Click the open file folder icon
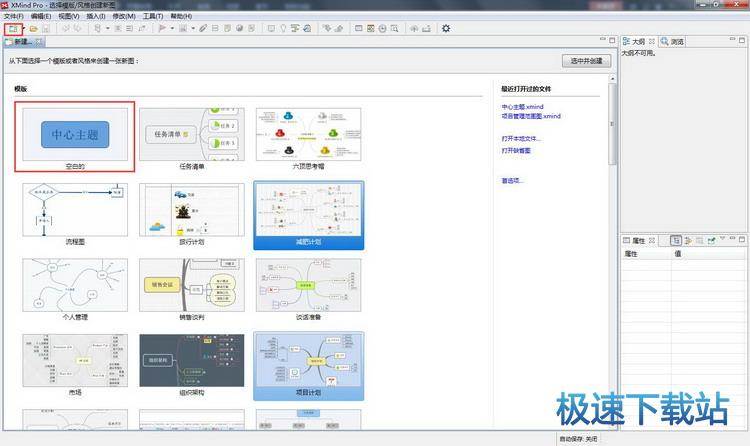The image size is (750, 446). (x=34, y=28)
